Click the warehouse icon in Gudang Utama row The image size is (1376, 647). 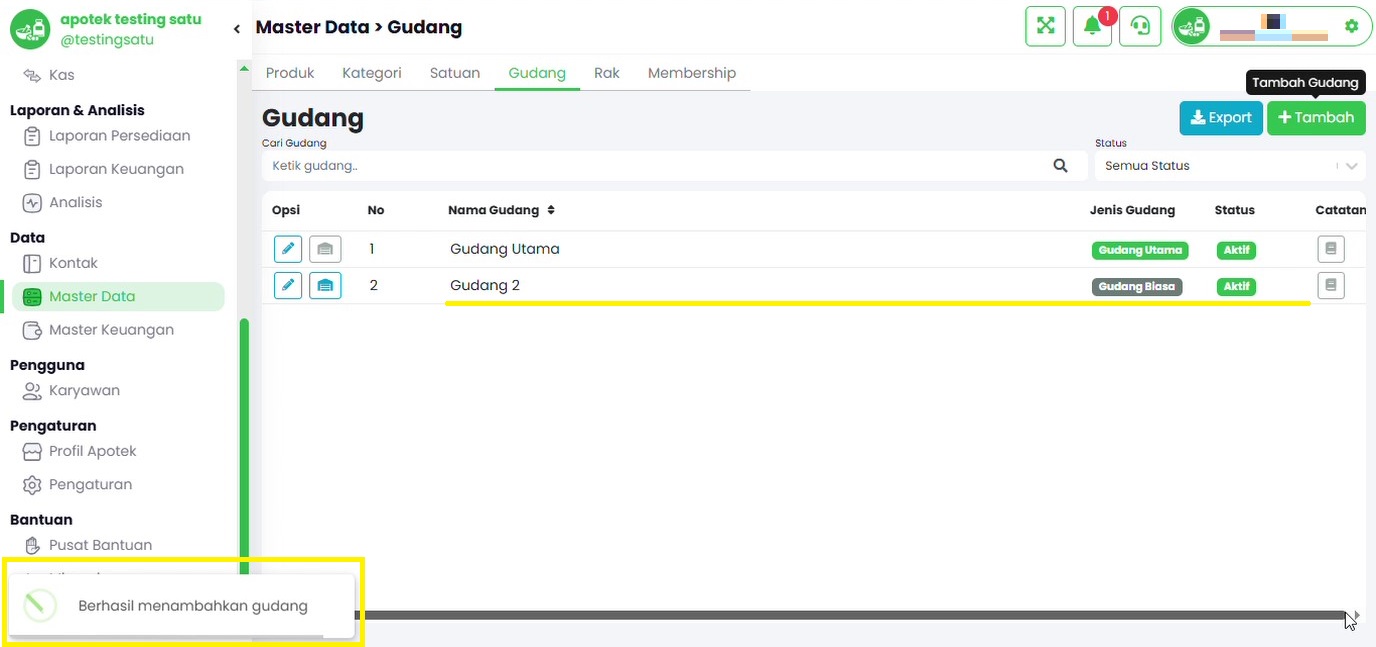325,249
